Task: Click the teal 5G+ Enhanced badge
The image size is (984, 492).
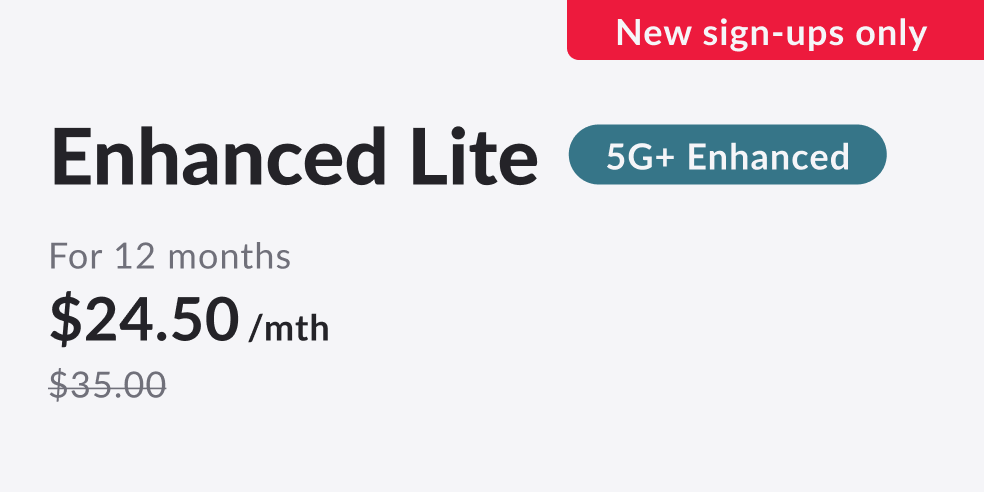Action: pyautogui.click(x=727, y=156)
